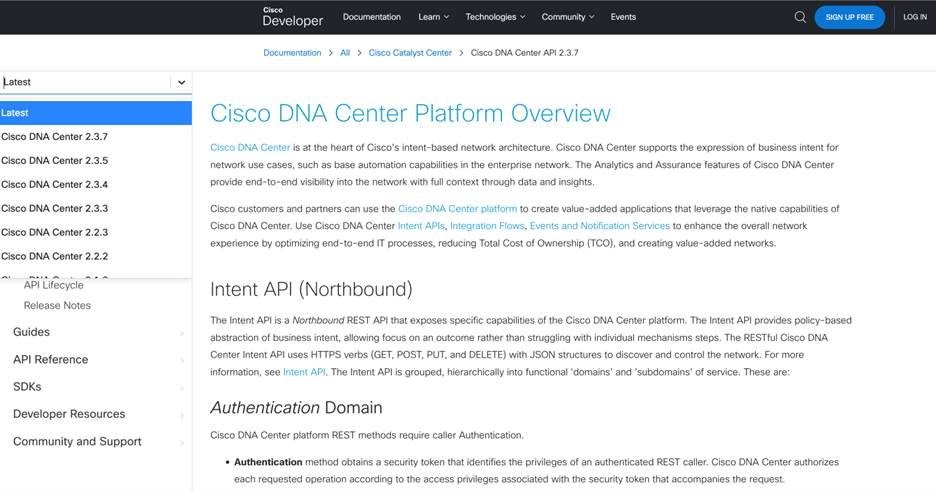Expand the Learn menu
The height and width of the screenshot is (491, 936).
433,17
